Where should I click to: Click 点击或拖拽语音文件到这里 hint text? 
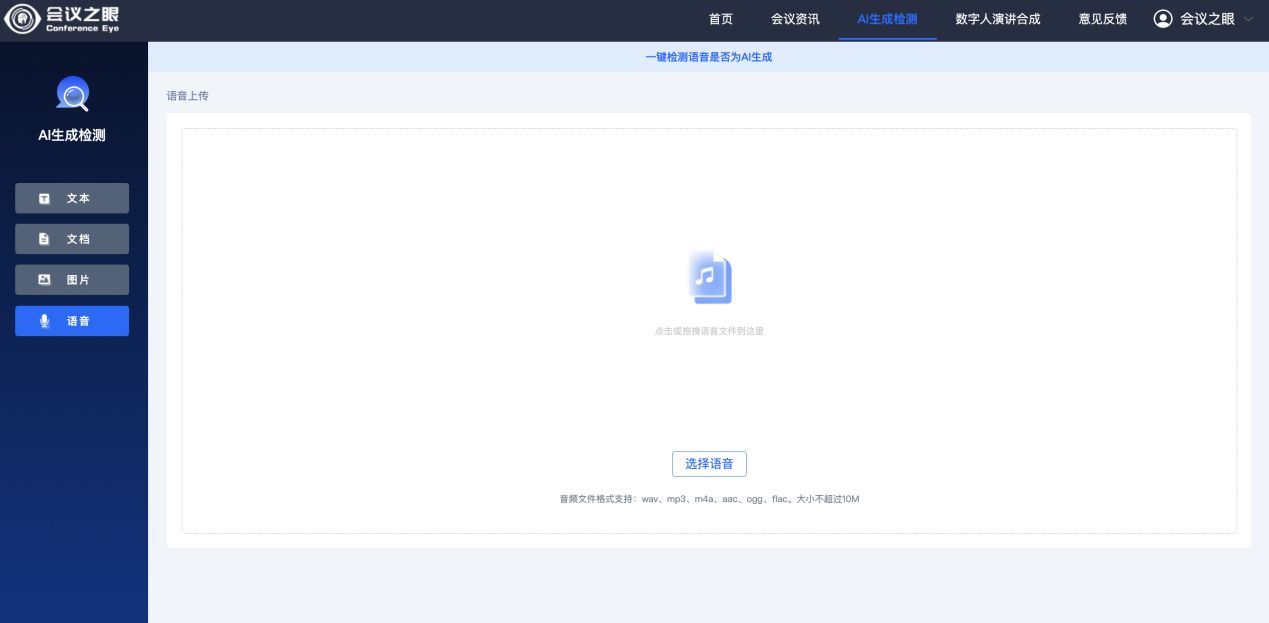point(709,331)
